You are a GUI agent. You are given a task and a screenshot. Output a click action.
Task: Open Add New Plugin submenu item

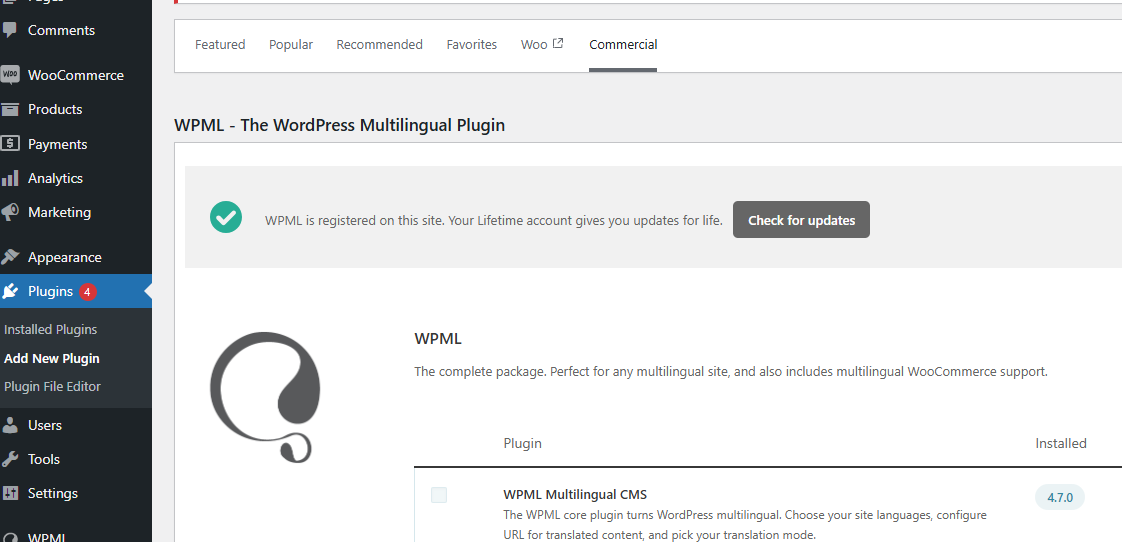[x=52, y=359]
